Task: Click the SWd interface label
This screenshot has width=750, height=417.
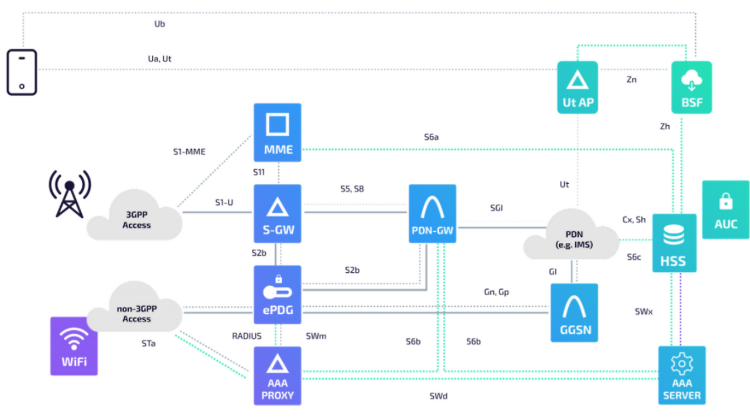Action: [x=439, y=396]
